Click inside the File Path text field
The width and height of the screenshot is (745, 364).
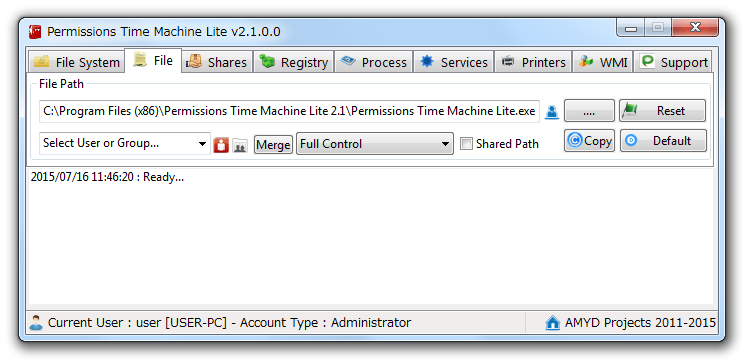click(x=289, y=111)
